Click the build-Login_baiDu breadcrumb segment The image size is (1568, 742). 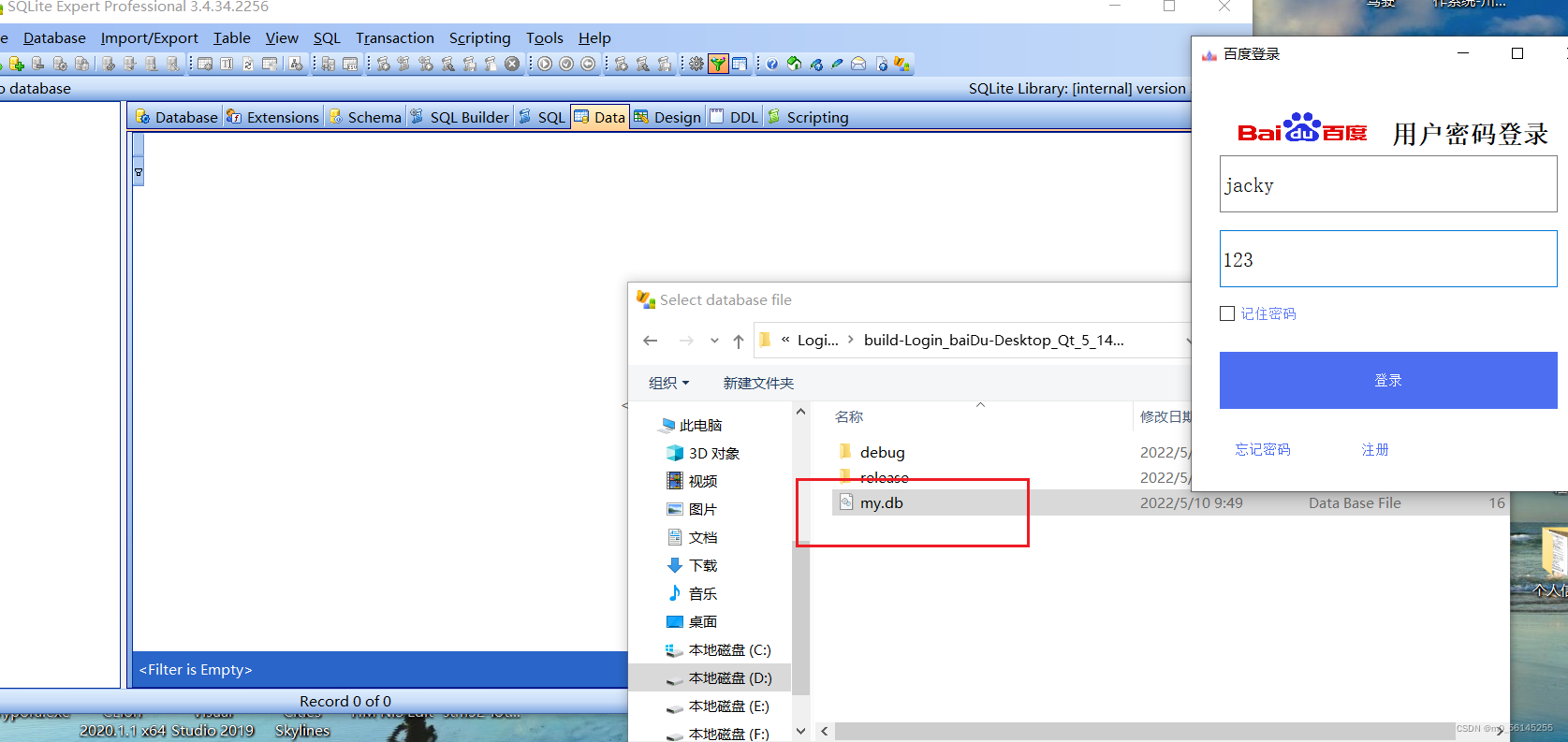click(993, 340)
